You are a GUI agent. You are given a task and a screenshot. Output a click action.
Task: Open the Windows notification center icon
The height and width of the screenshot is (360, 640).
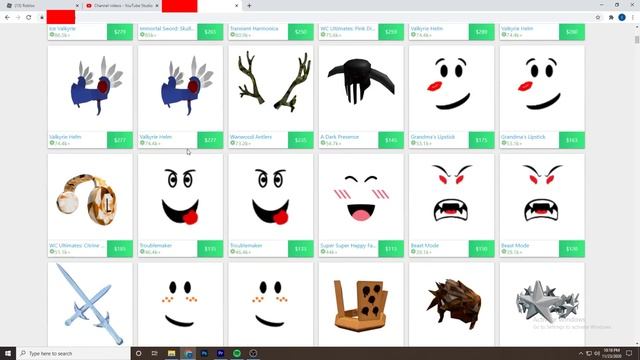[x=629, y=353]
